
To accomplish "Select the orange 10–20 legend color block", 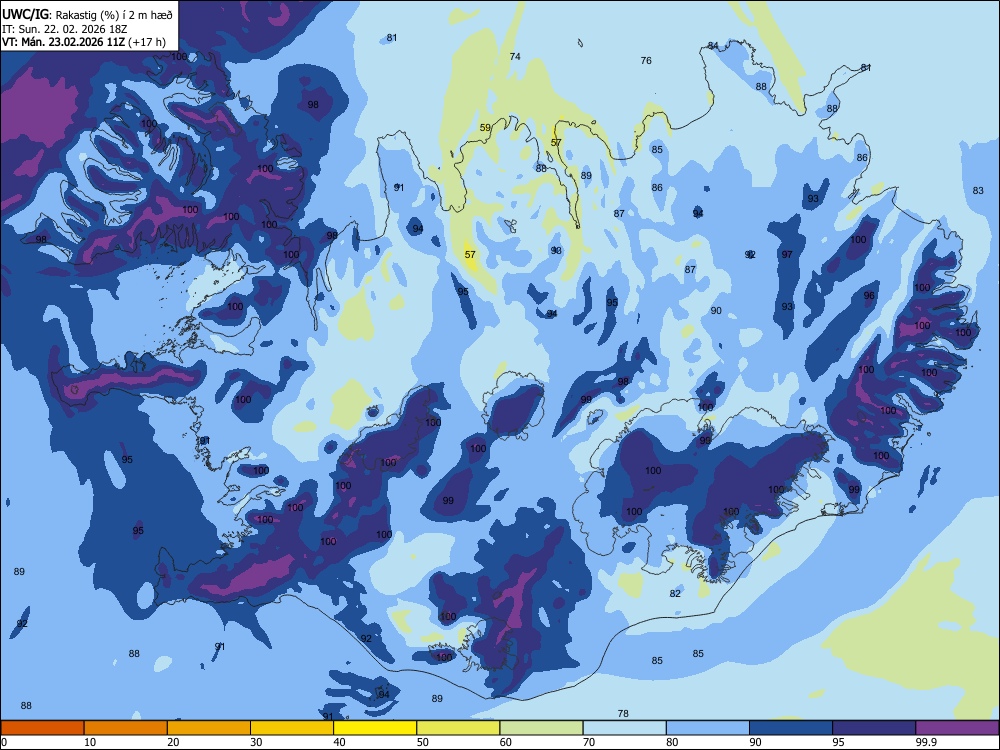I will click(x=126, y=728).
